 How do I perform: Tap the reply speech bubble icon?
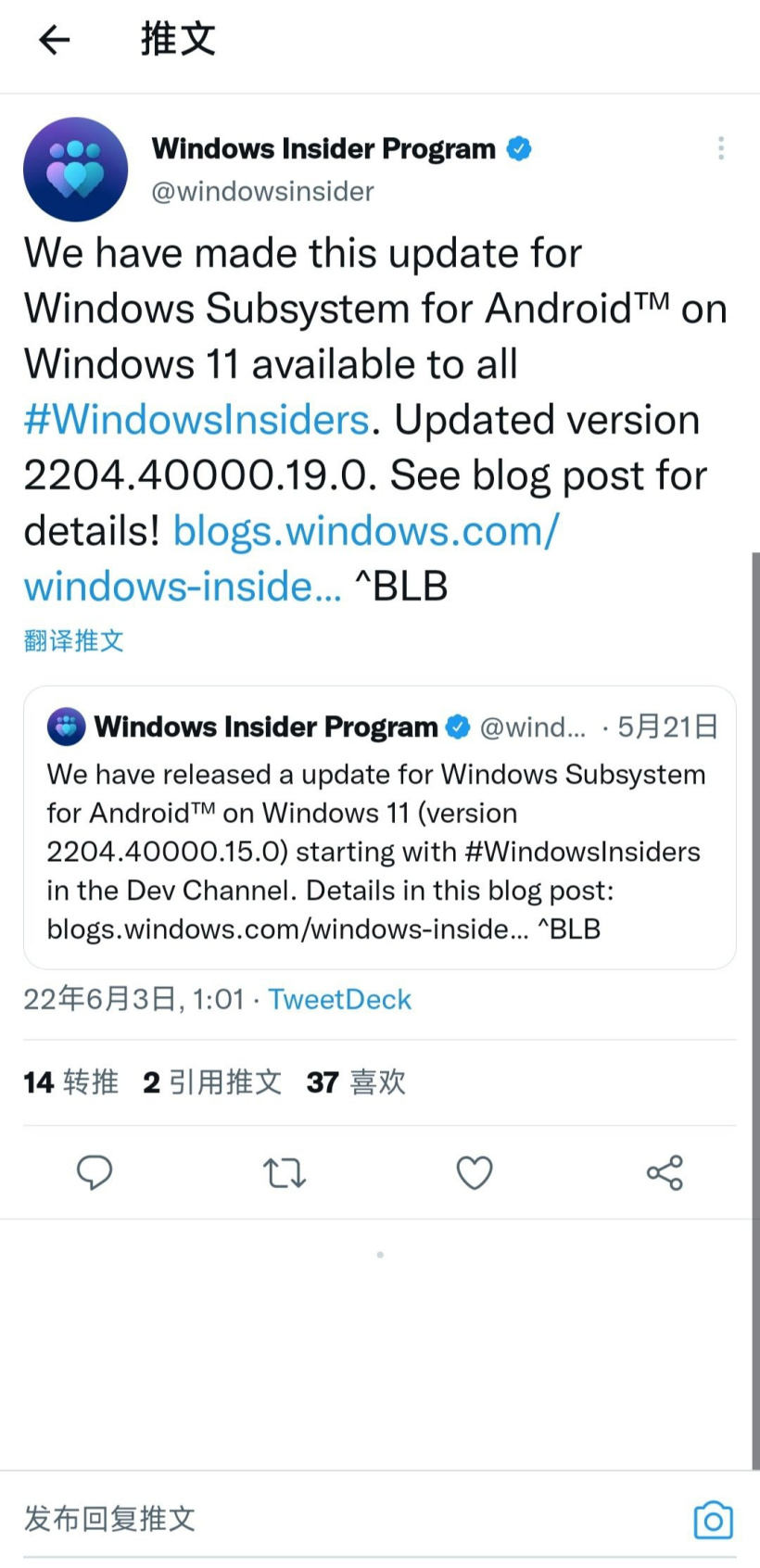click(95, 1172)
